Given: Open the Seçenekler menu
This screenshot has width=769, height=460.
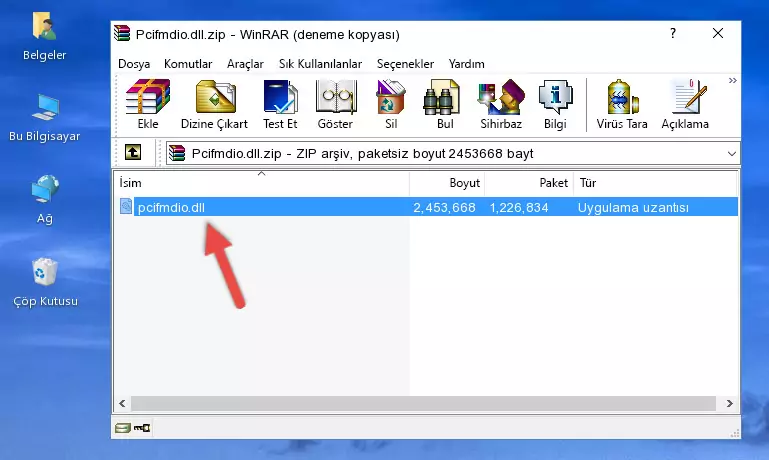Looking at the screenshot, I should coord(405,64).
